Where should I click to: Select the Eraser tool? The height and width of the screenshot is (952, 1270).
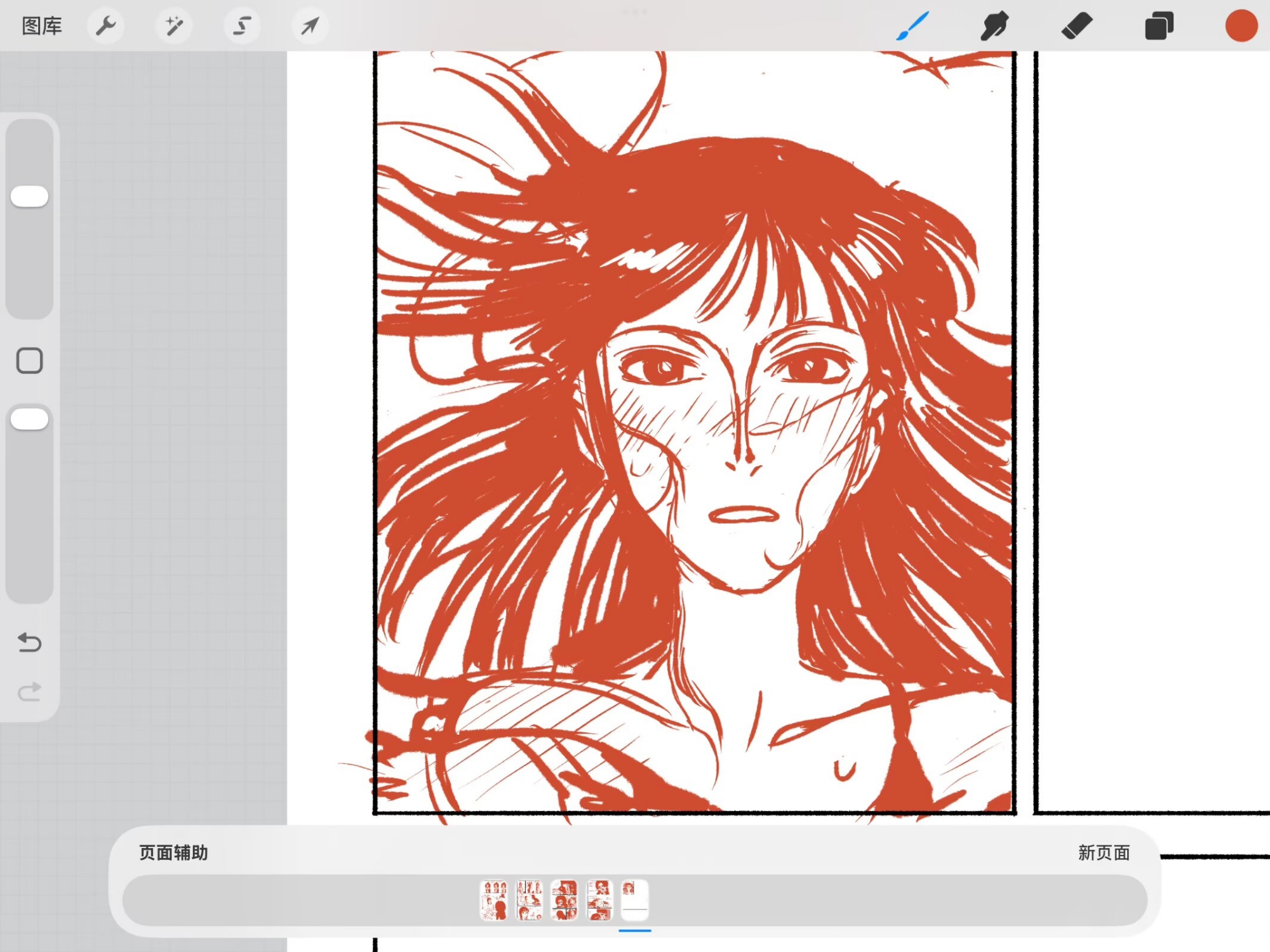coord(1076,26)
